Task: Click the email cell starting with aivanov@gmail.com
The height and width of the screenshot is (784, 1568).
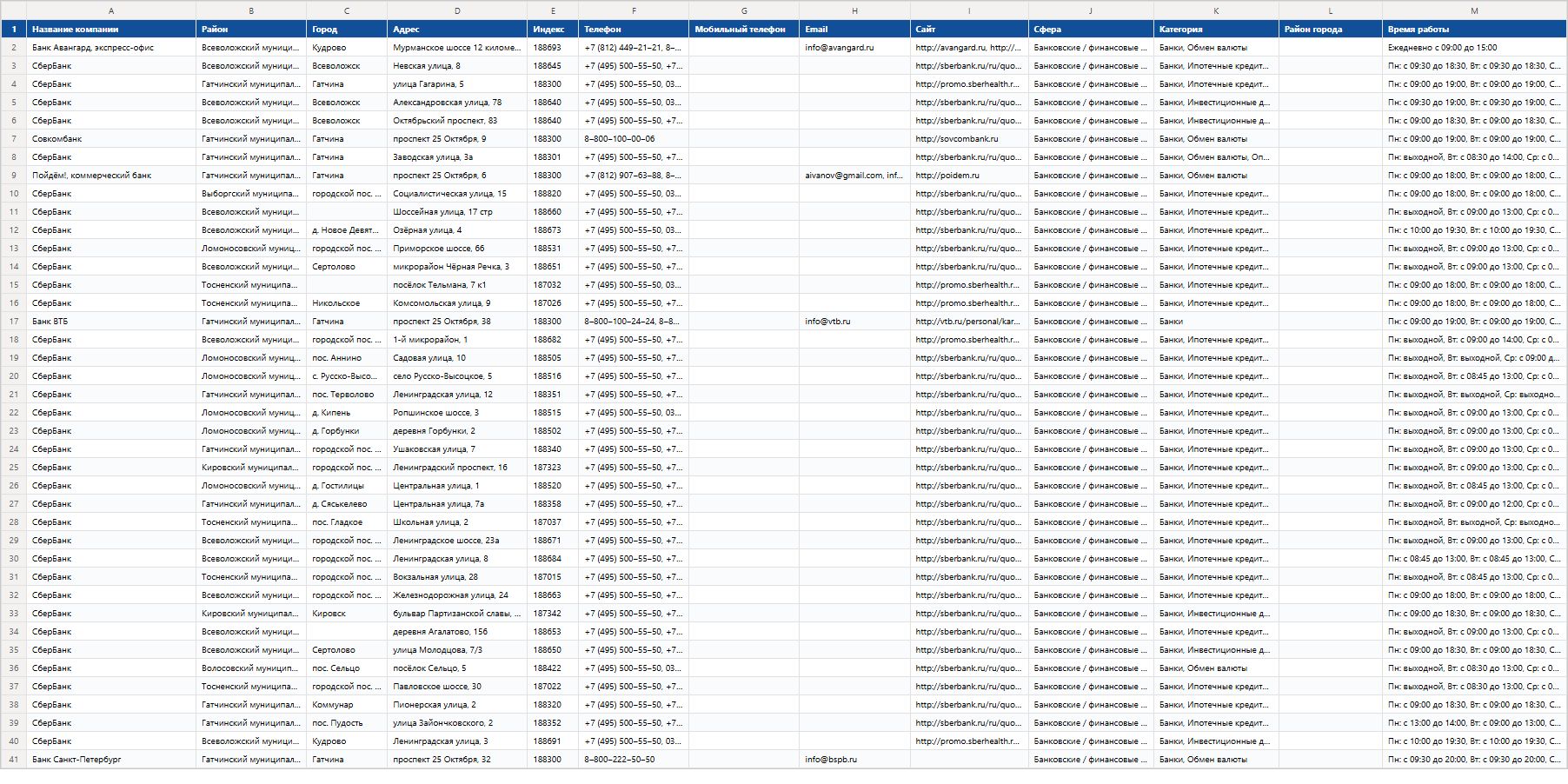Action: (x=854, y=176)
